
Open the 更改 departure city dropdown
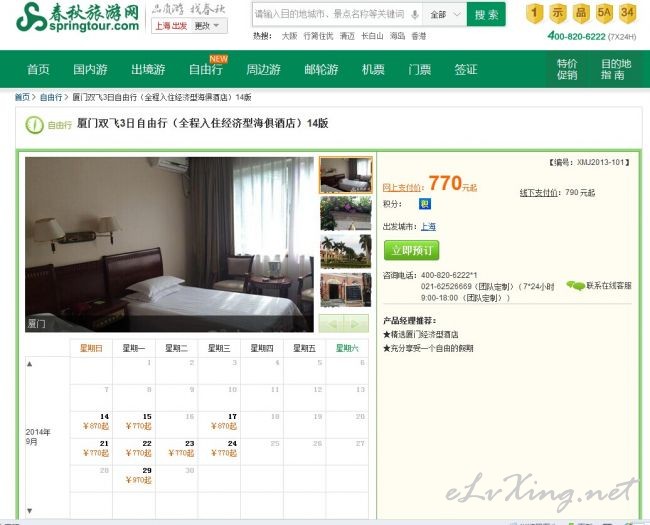[x=207, y=26]
